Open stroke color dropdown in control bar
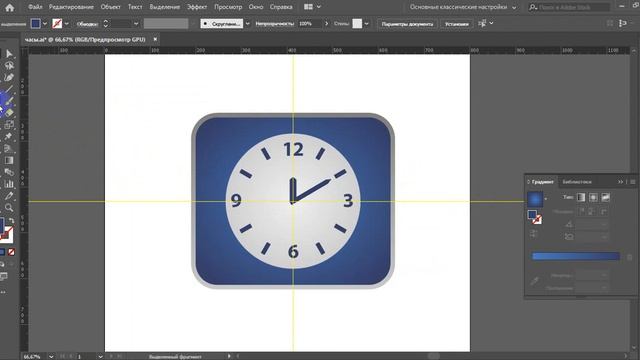The width and height of the screenshot is (640, 360). 67,24
